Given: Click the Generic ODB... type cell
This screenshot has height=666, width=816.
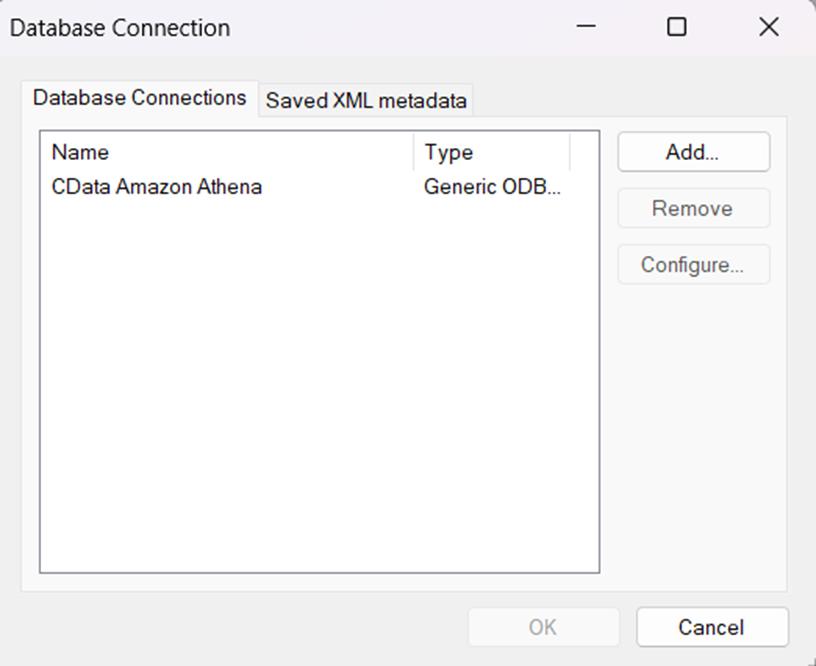Looking at the screenshot, I should coord(493,186).
